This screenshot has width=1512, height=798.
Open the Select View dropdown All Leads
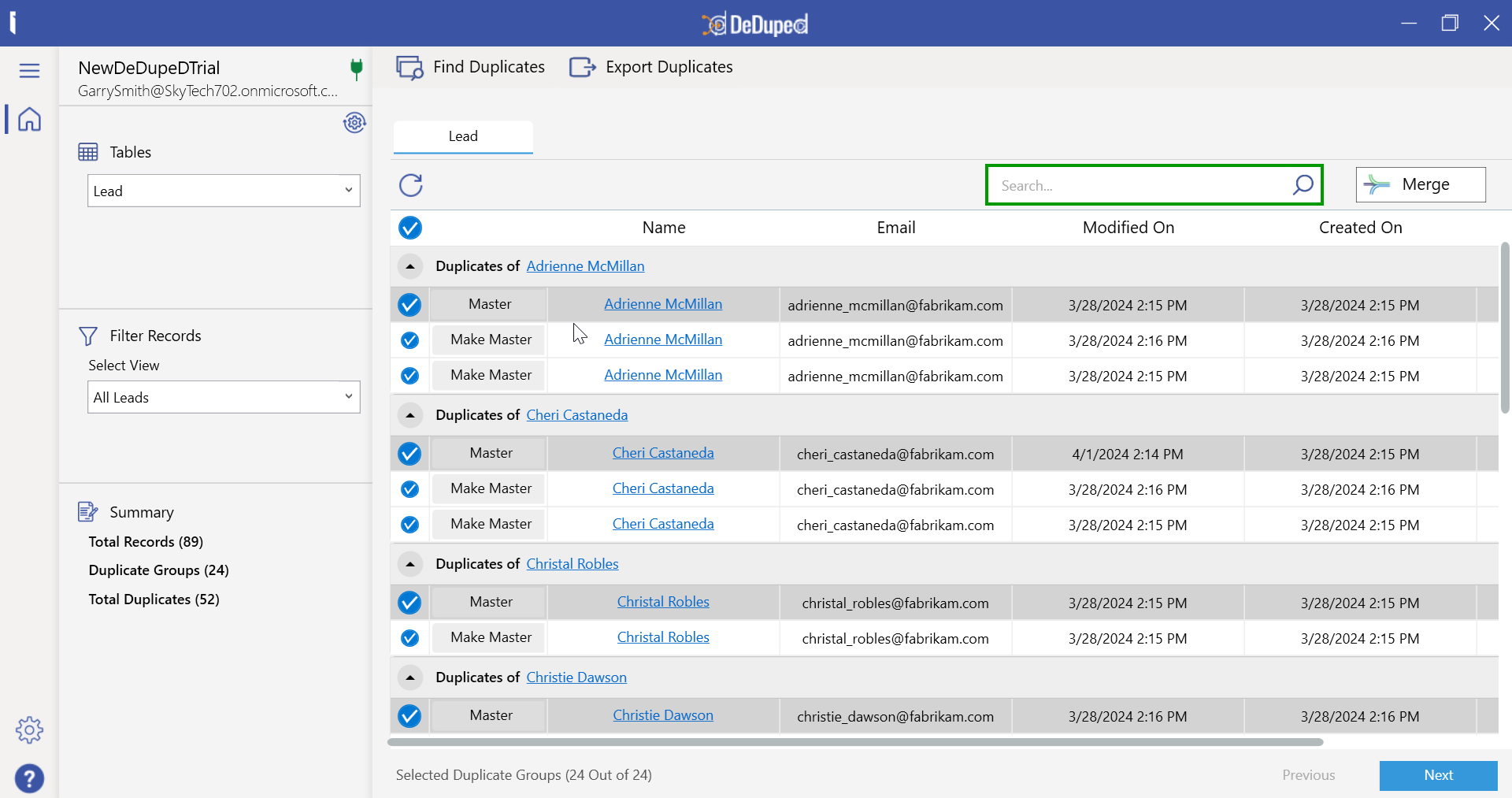coord(224,397)
